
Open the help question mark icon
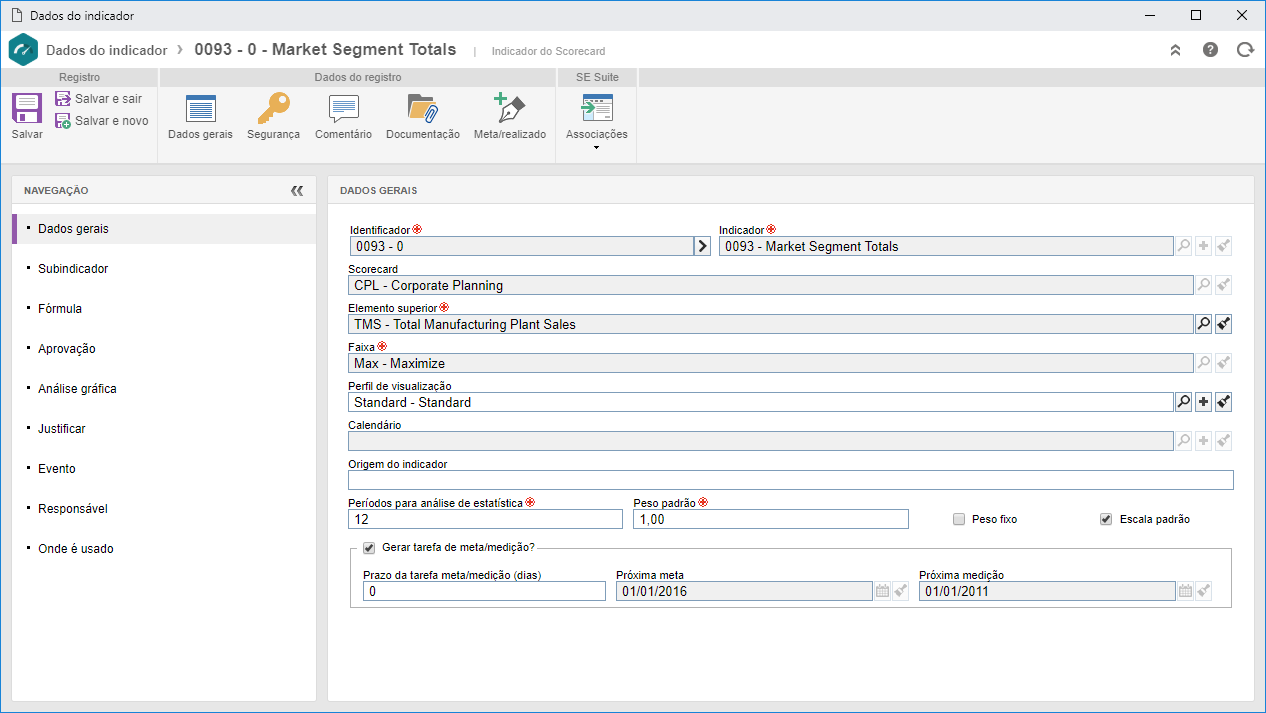coord(1210,49)
